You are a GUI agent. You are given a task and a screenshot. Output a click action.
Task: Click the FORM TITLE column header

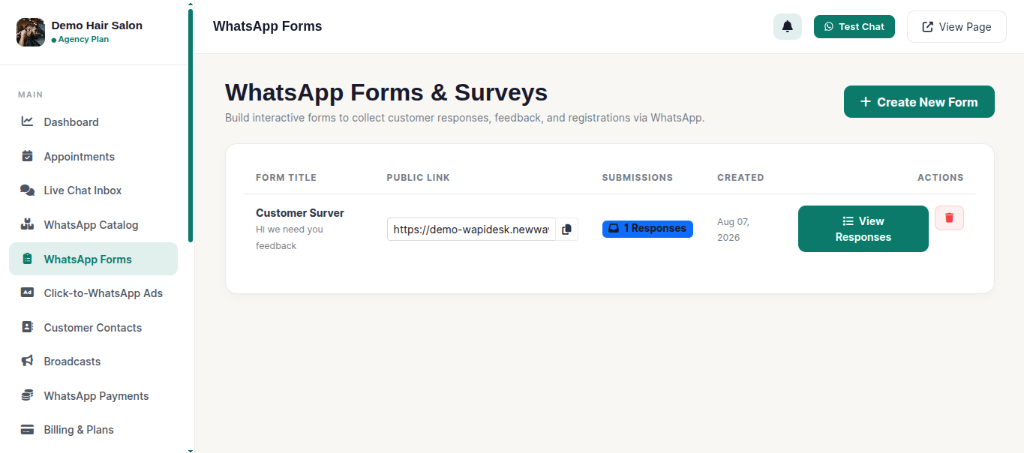point(286,178)
